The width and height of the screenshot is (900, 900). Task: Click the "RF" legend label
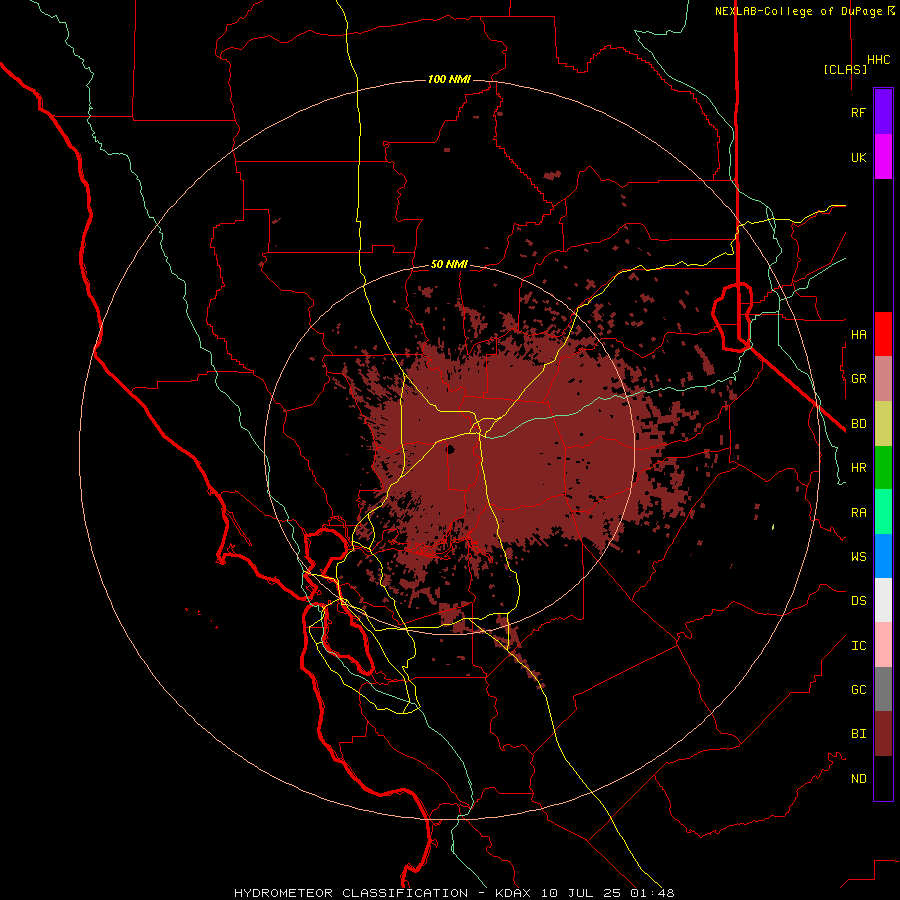click(x=858, y=113)
